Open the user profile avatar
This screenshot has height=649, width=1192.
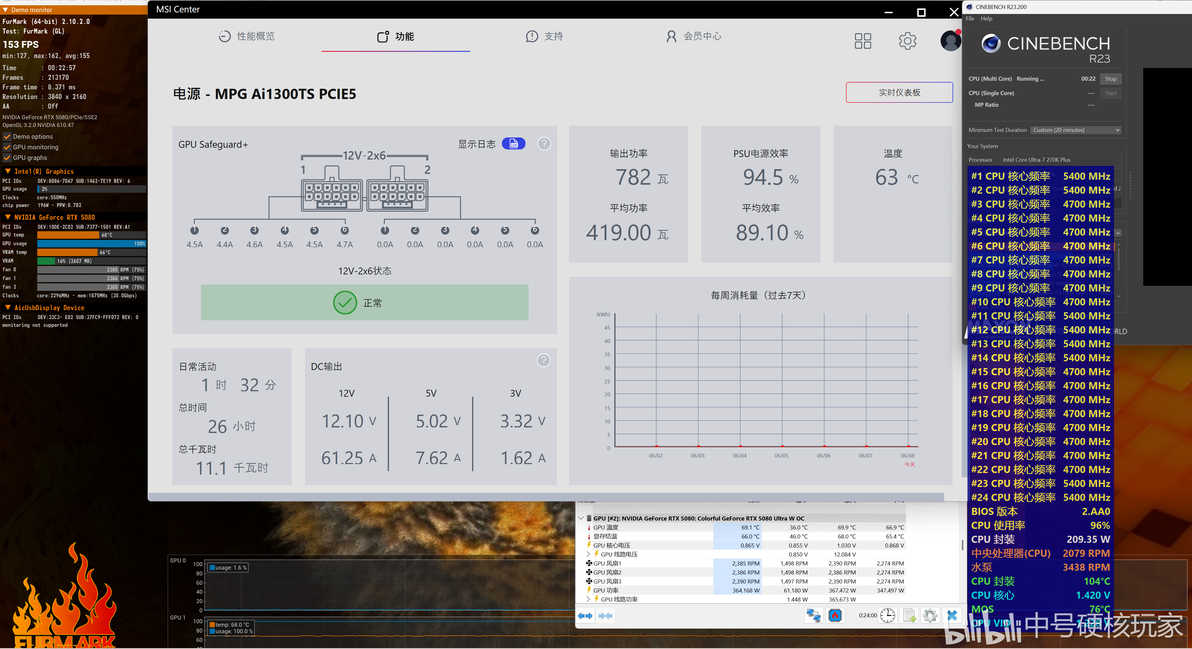[x=950, y=40]
